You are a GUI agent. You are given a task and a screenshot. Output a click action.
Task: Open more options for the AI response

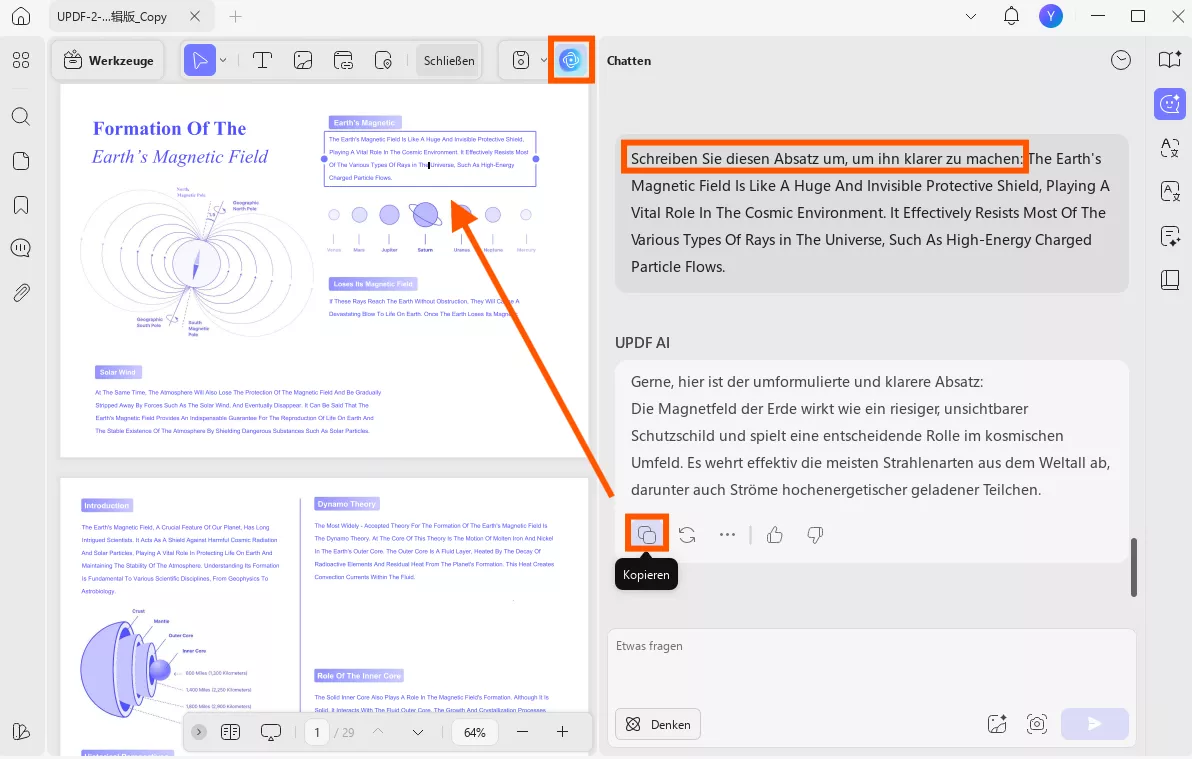coord(727,535)
